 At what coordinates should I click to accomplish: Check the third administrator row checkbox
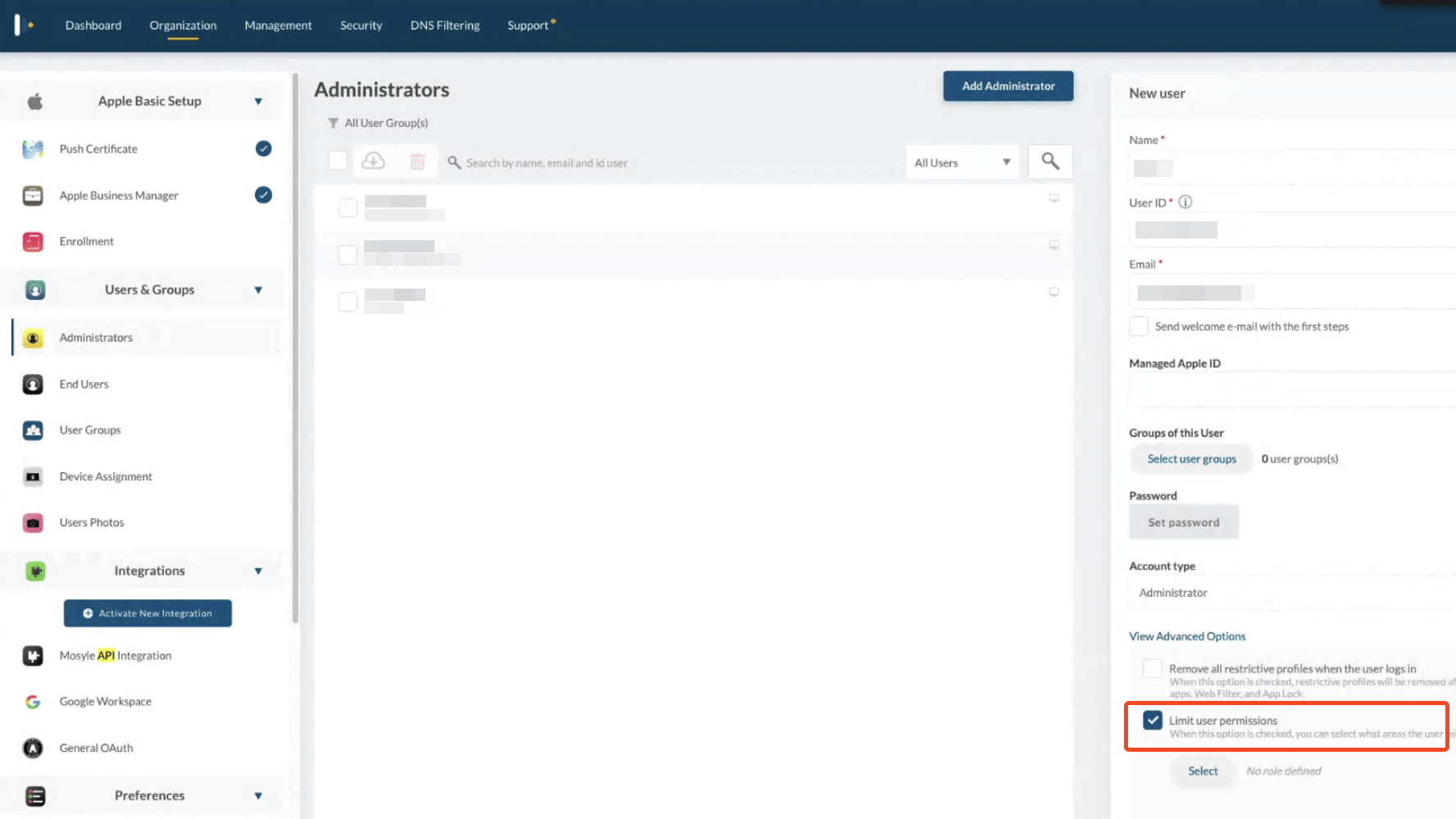tap(348, 302)
